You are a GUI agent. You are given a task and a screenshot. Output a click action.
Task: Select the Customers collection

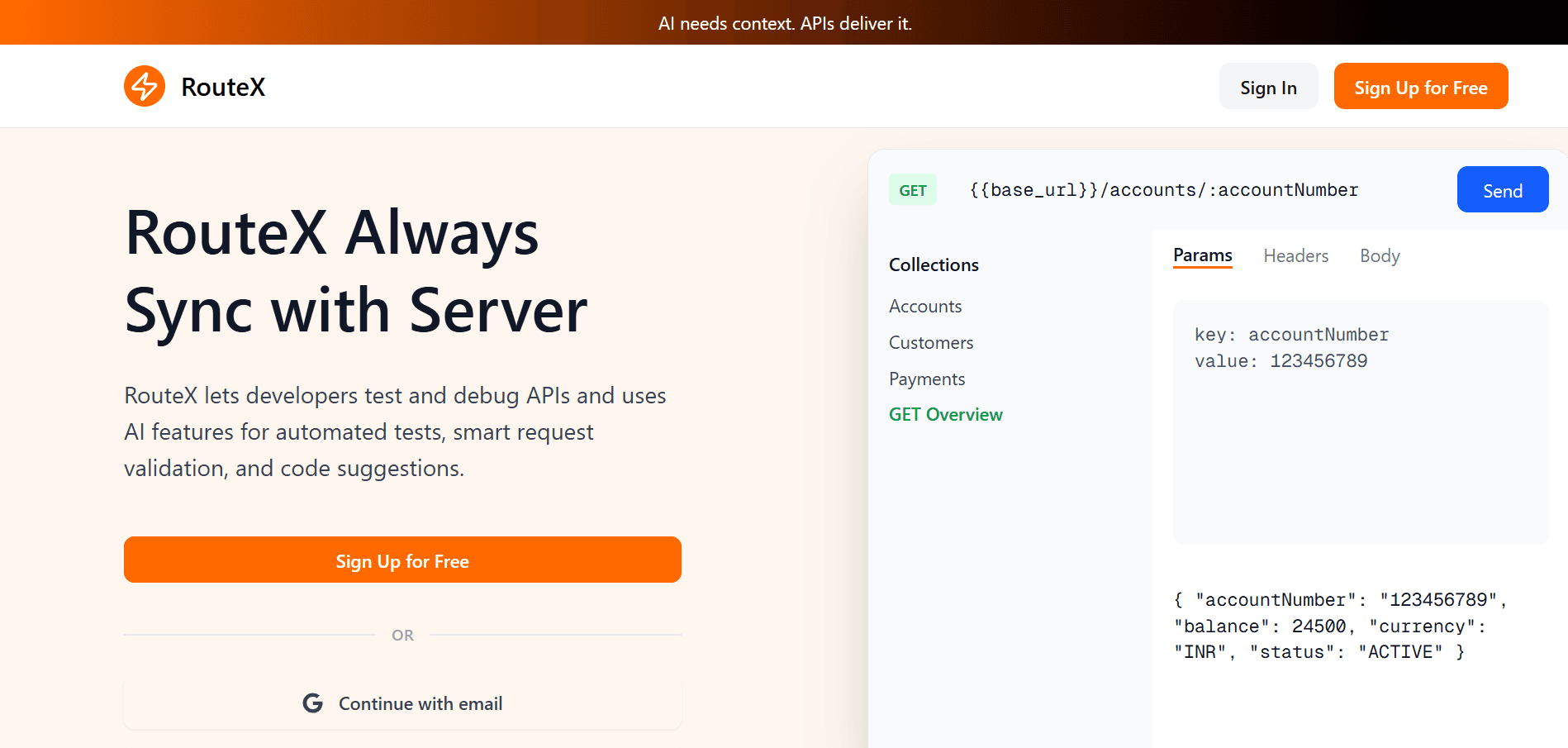click(931, 343)
